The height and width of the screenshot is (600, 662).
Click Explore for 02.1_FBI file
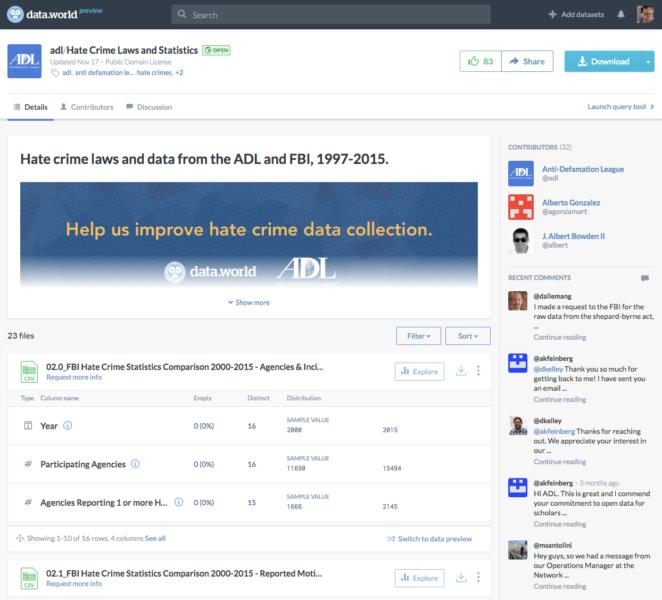(x=419, y=578)
